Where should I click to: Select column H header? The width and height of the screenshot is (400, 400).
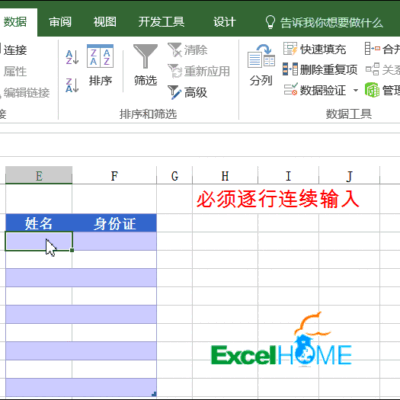(x=225, y=175)
